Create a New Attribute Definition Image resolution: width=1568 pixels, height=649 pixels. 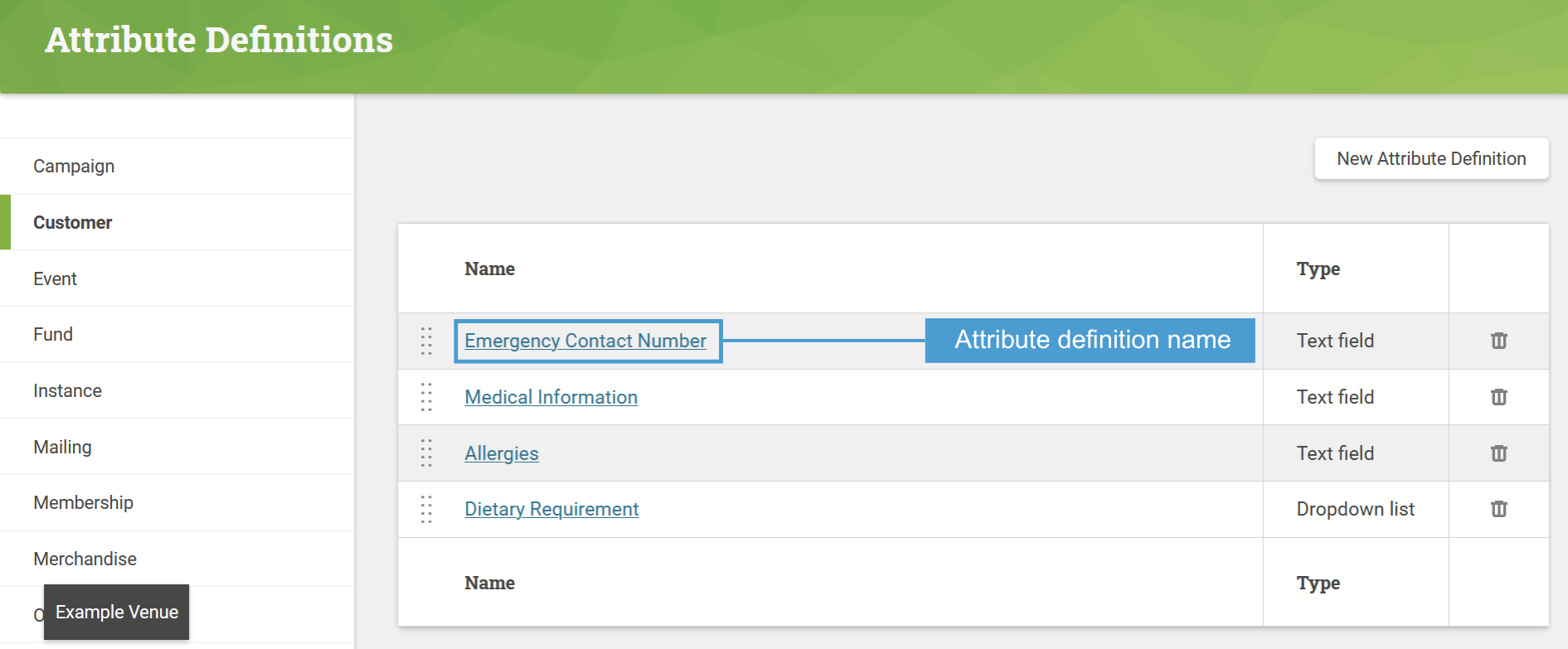[1430, 158]
